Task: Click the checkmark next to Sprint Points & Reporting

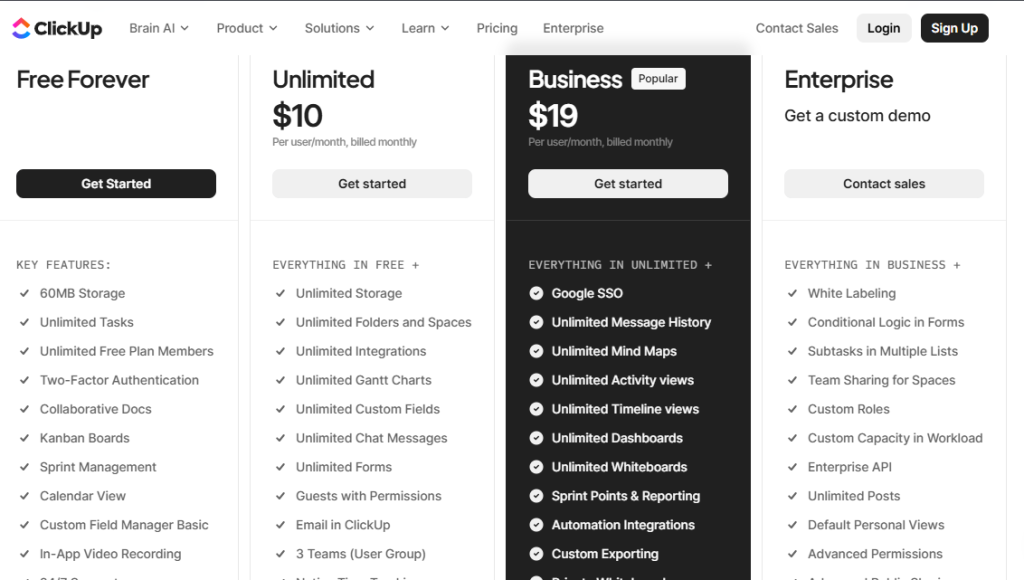Action: (536, 496)
